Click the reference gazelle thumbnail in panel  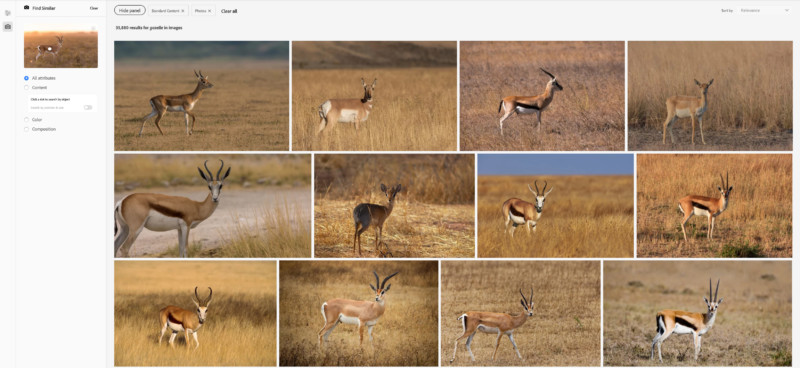point(61,46)
